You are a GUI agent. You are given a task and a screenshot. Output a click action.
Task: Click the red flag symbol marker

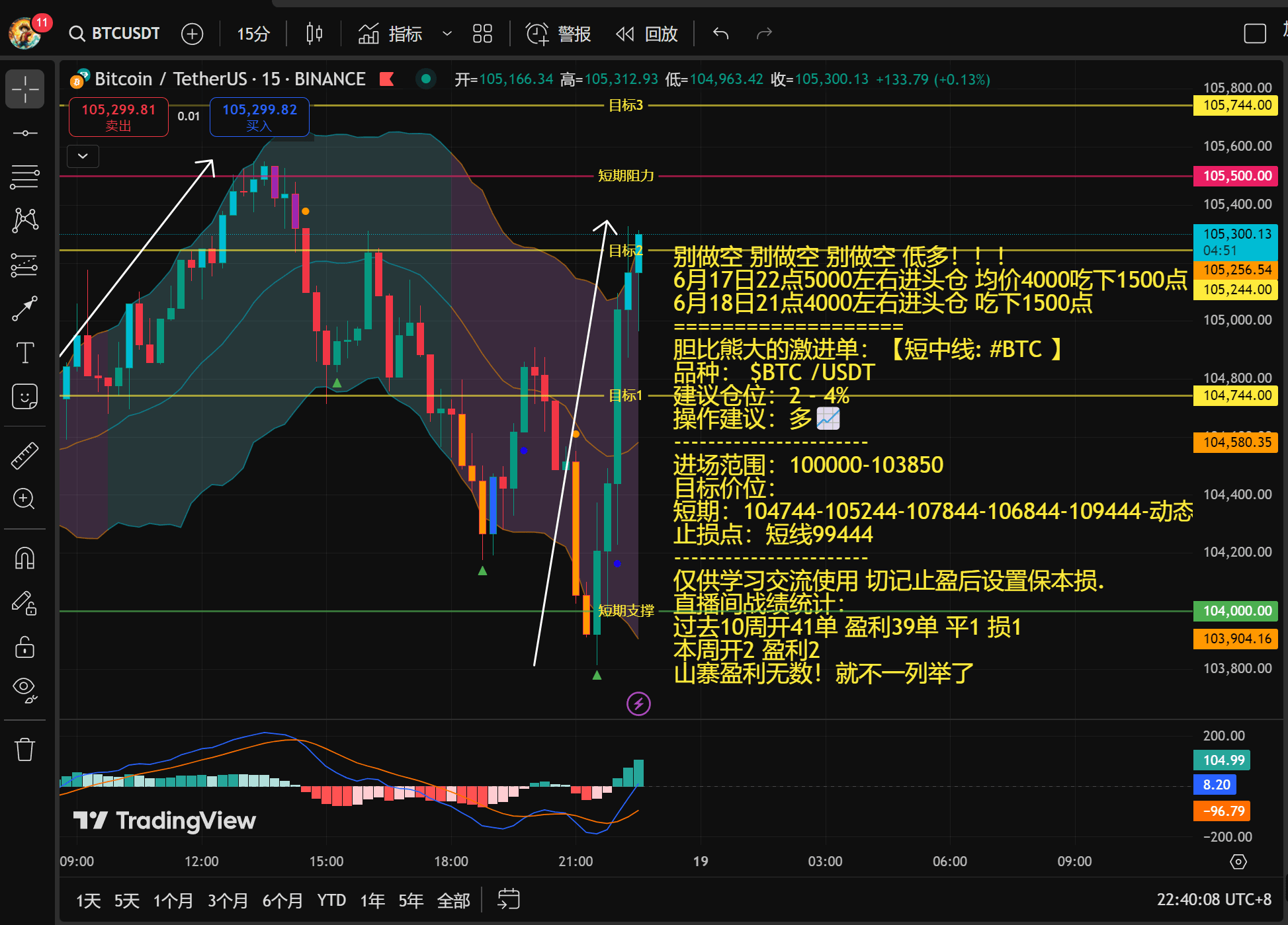[387, 79]
